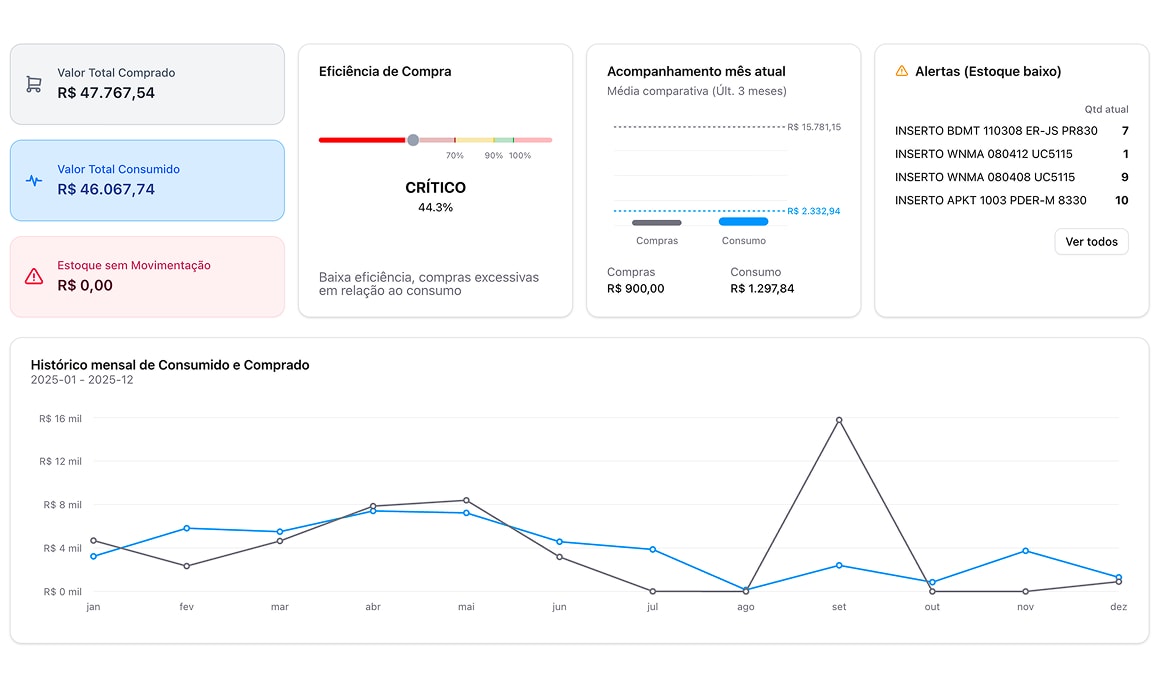Select the INSERTO BDMT 110308 ER-JS PR830 row
1156x686 pixels.
coord(1012,131)
